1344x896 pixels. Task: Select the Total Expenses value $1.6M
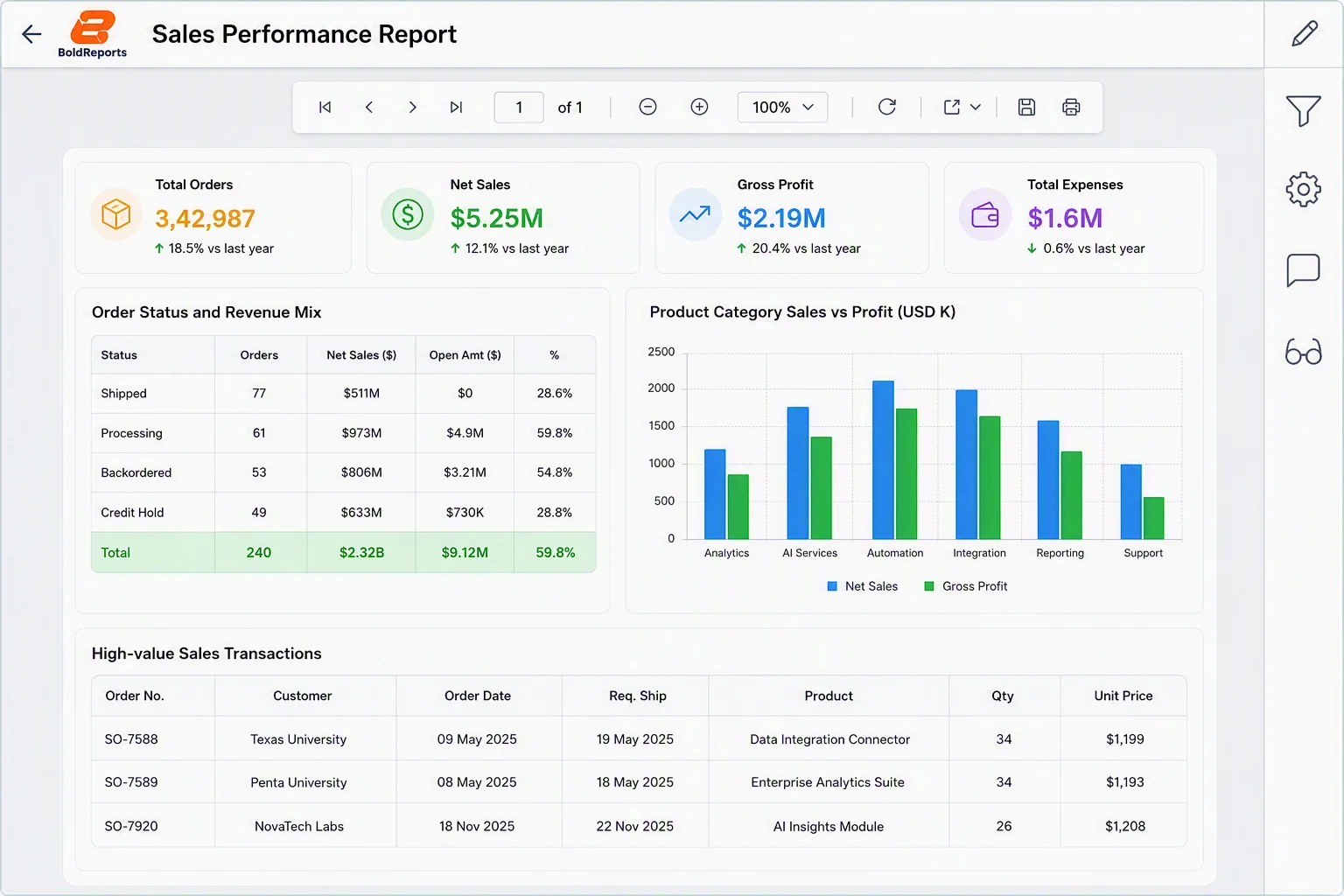1065,218
